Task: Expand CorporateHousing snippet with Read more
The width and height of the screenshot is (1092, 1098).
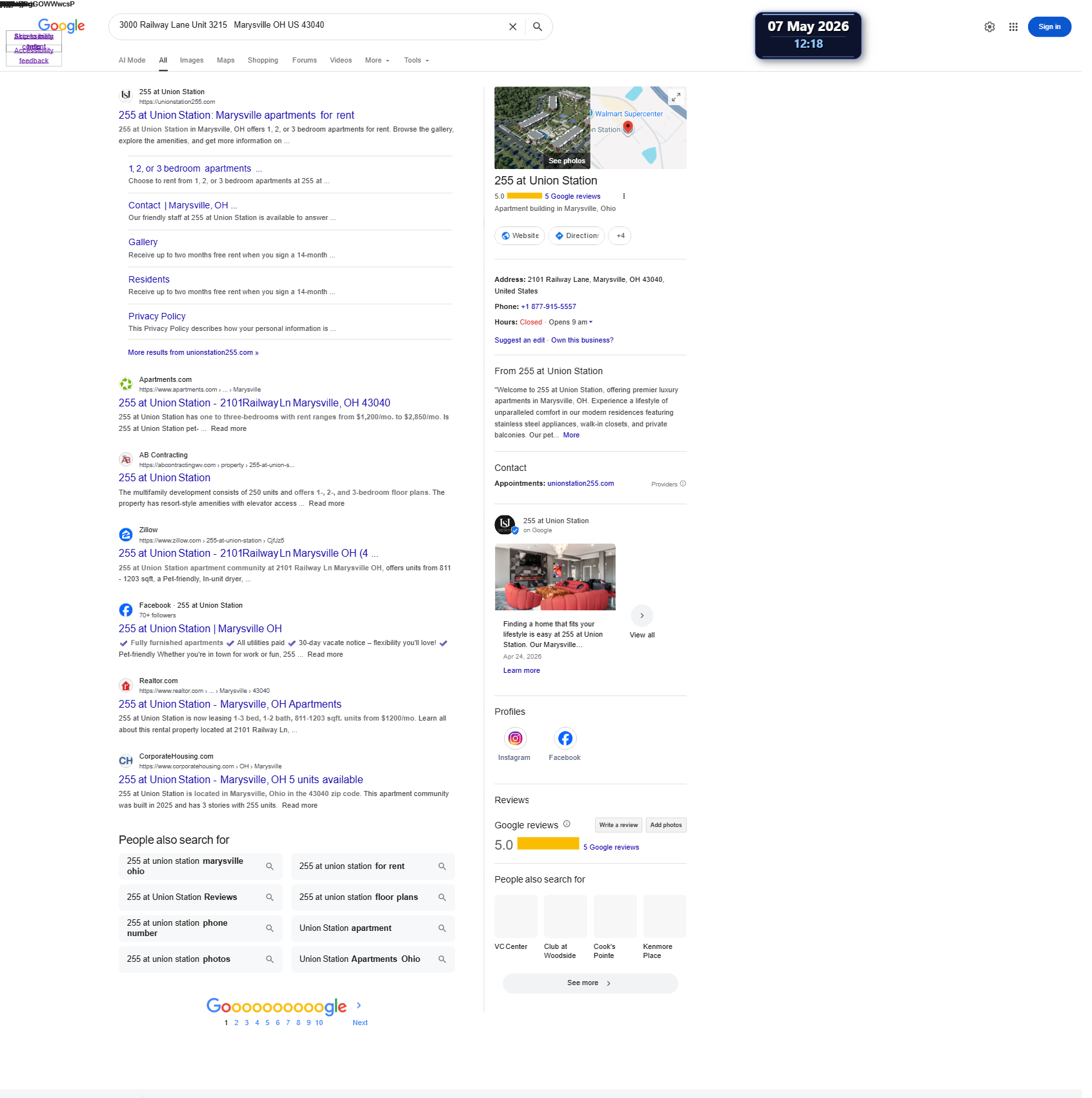Action: coord(299,806)
